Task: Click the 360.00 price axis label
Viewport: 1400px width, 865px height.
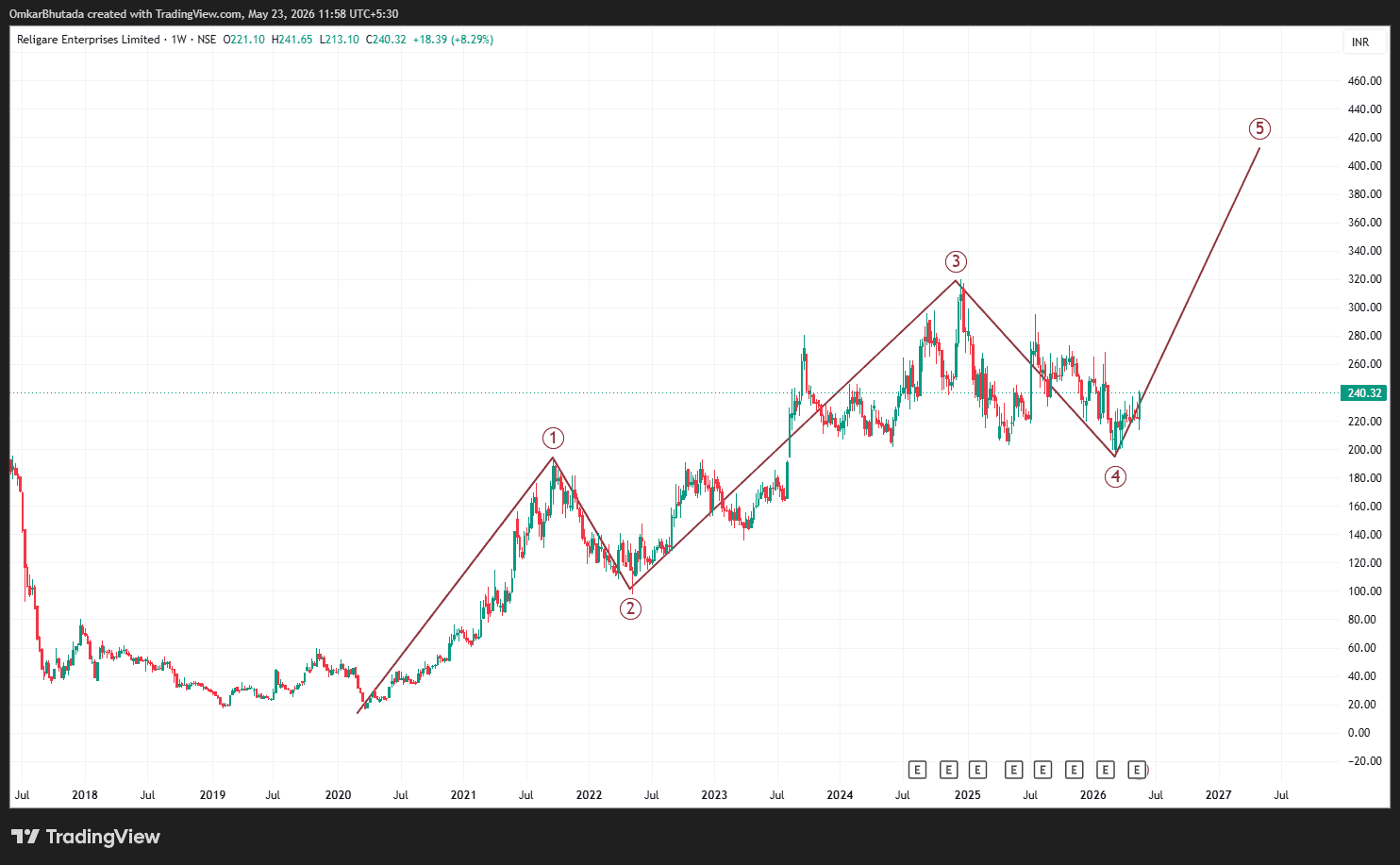Action: pos(1364,223)
